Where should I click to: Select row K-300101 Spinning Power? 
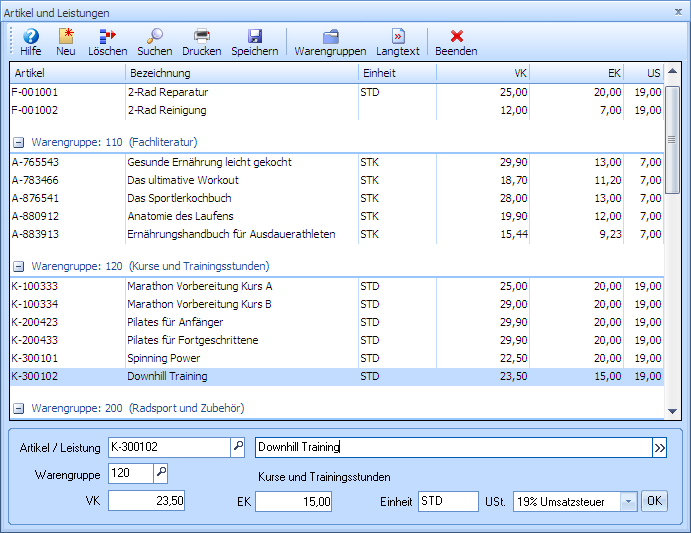click(x=337, y=359)
